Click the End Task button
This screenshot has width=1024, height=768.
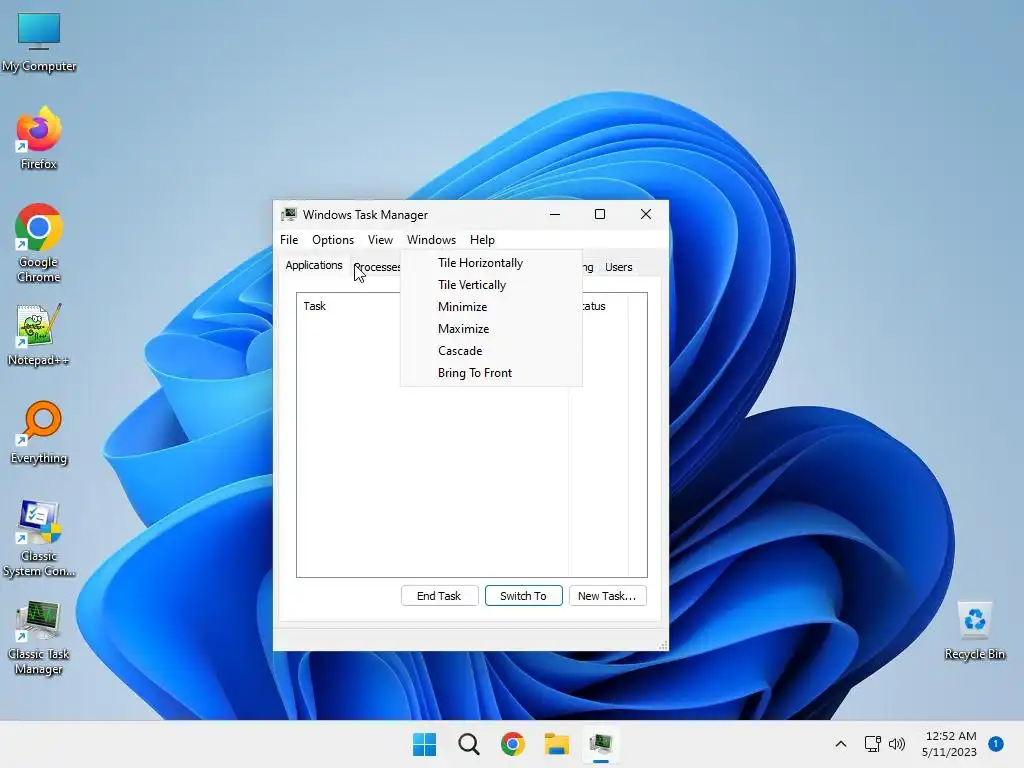coord(440,596)
